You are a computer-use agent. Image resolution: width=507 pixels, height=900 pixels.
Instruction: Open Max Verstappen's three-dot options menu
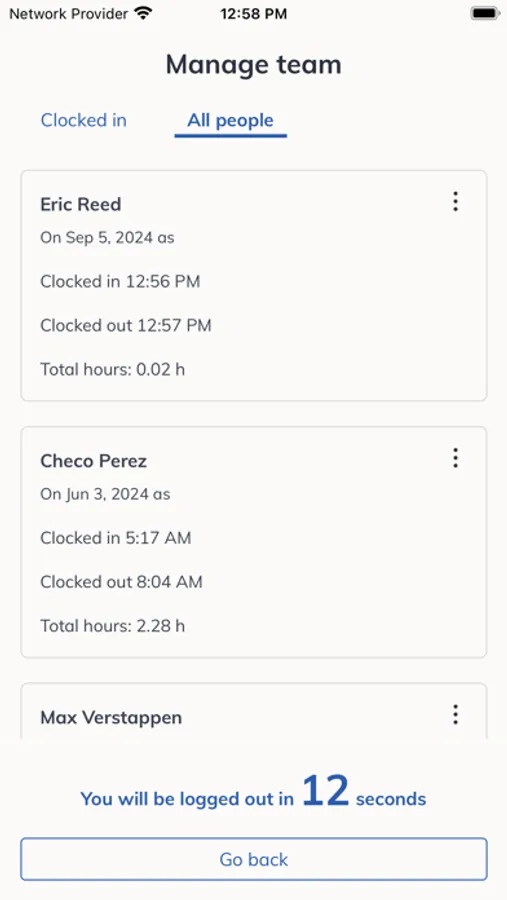point(455,715)
